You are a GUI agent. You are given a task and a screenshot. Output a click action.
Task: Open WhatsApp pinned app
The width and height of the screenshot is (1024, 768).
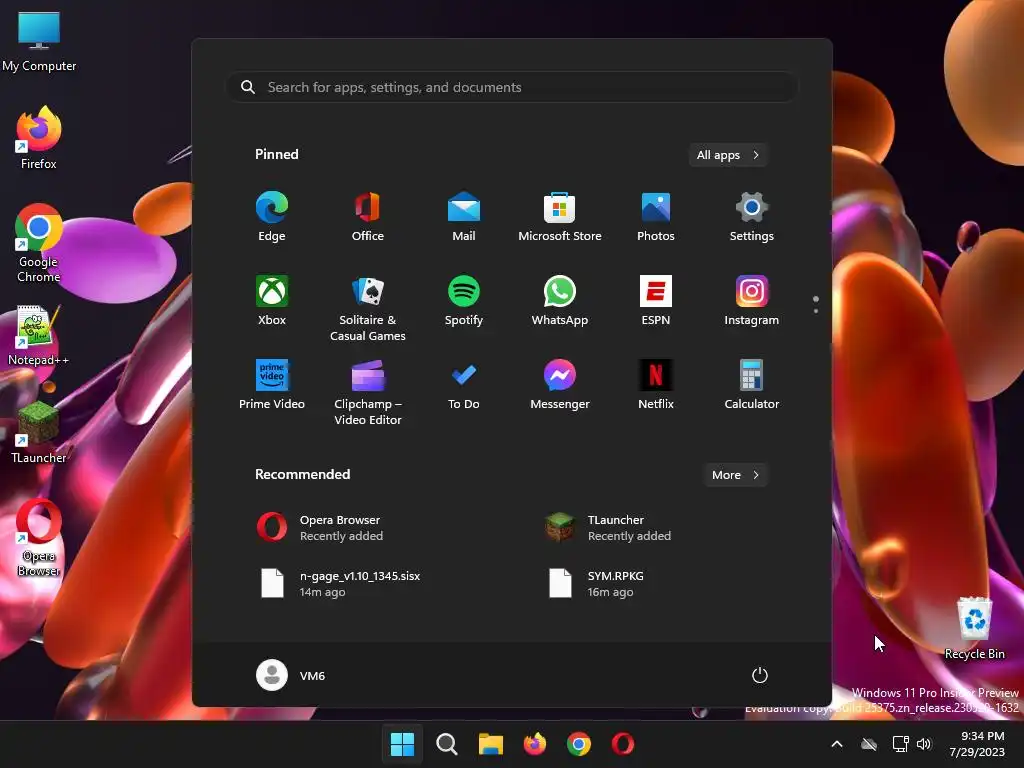tap(560, 301)
